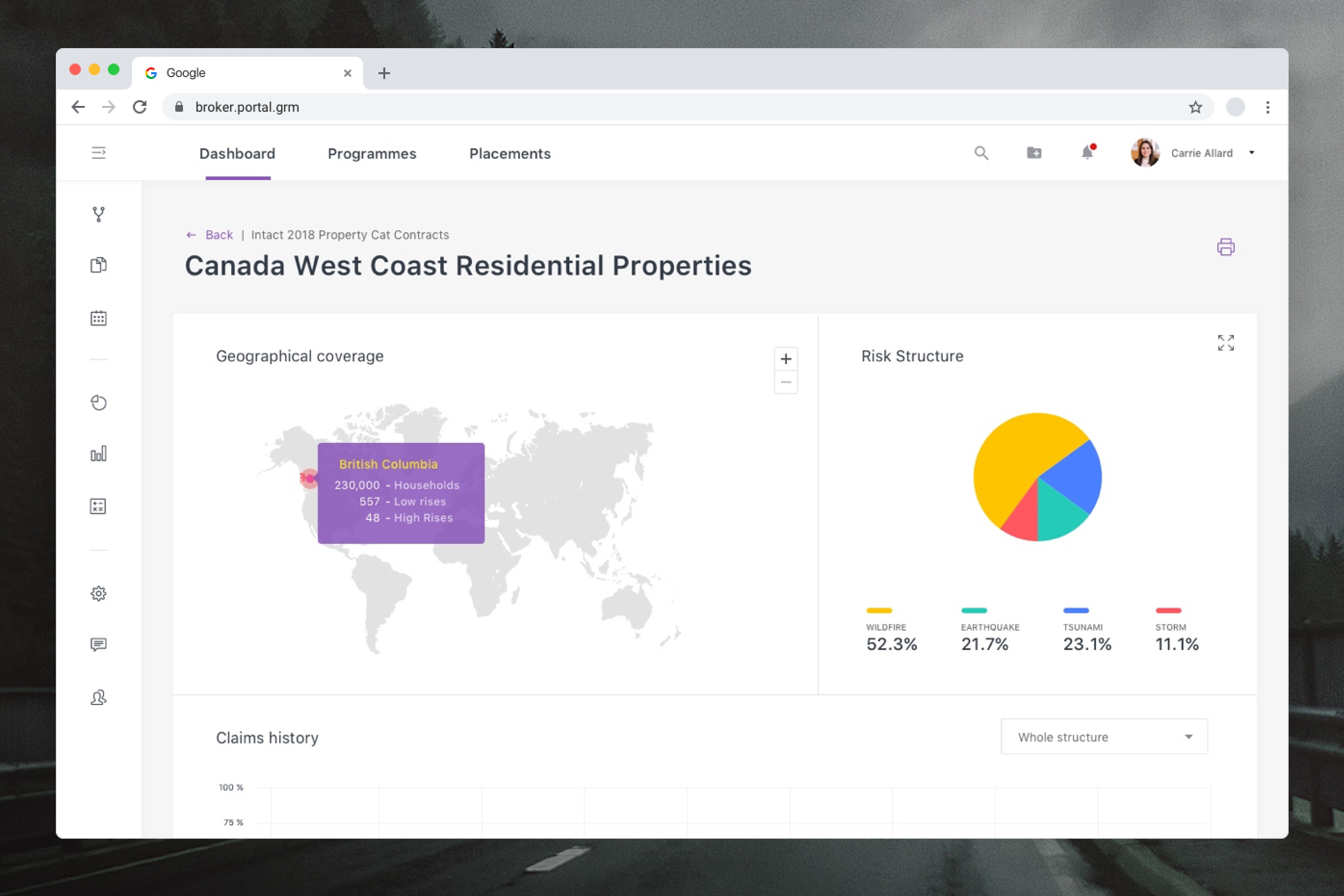The width and height of the screenshot is (1344, 896).
Task: Open the users sidebar icon
Action: click(98, 698)
